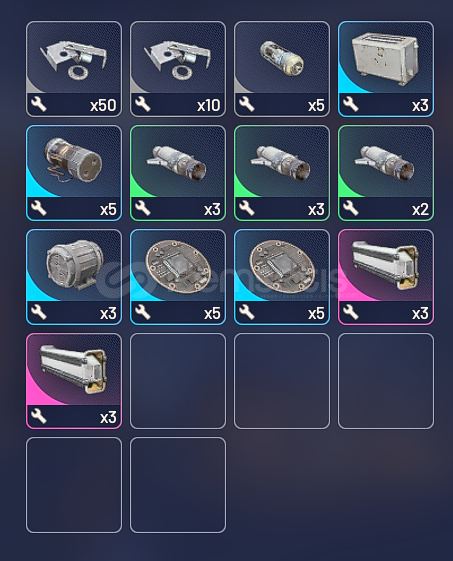Select the metal bracket stack marked x10
Image resolution: width=453 pixels, height=561 pixels.
[178, 69]
